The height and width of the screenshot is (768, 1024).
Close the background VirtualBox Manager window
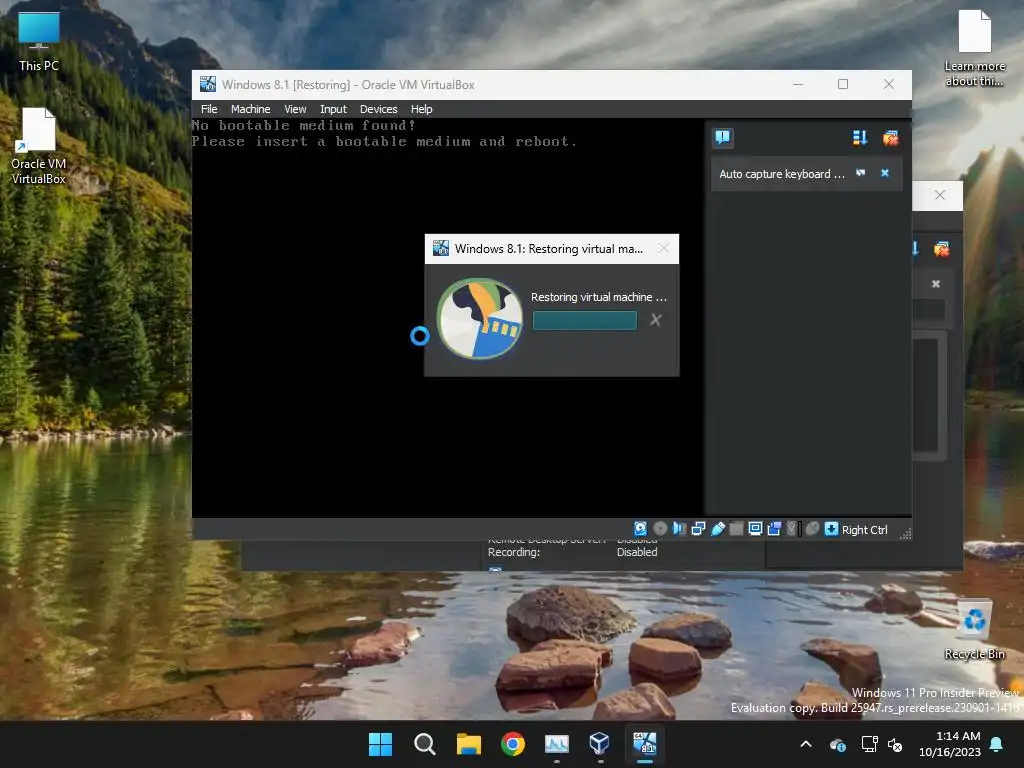940,195
